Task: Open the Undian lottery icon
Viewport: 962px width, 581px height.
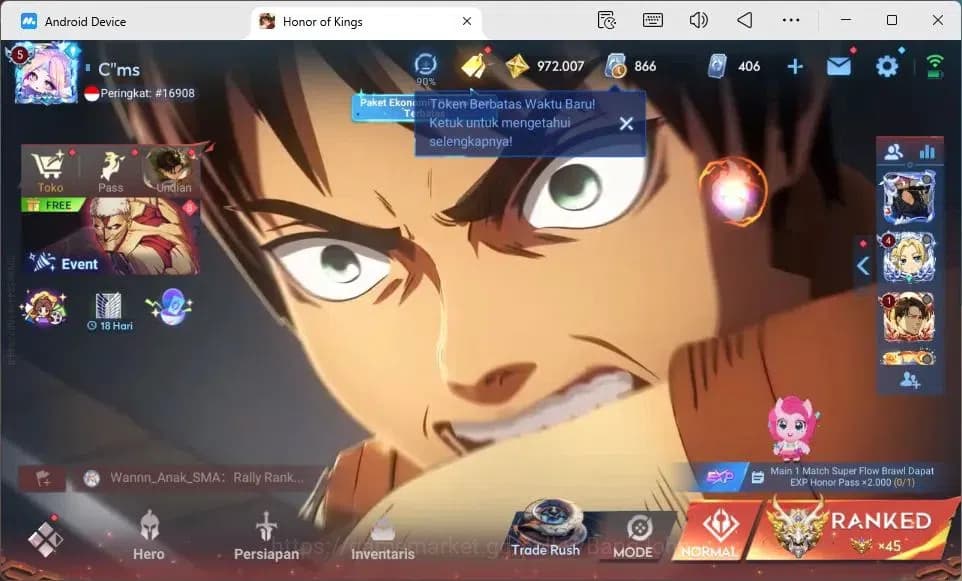Action: [x=171, y=171]
